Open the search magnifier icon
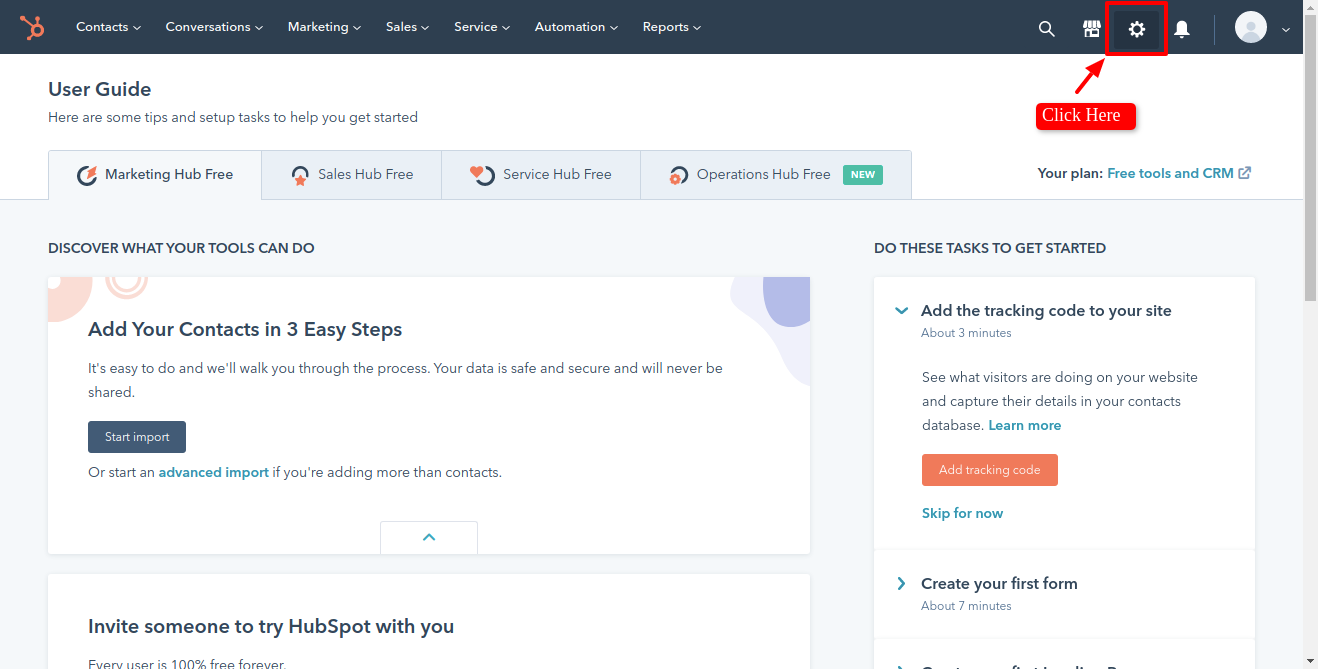 [1047, 29]
